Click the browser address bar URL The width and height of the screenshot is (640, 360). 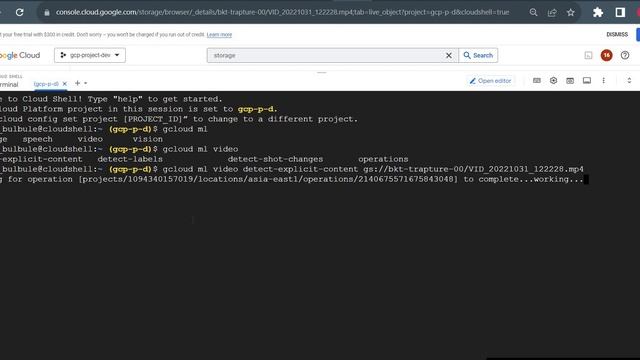click(282, 12)
